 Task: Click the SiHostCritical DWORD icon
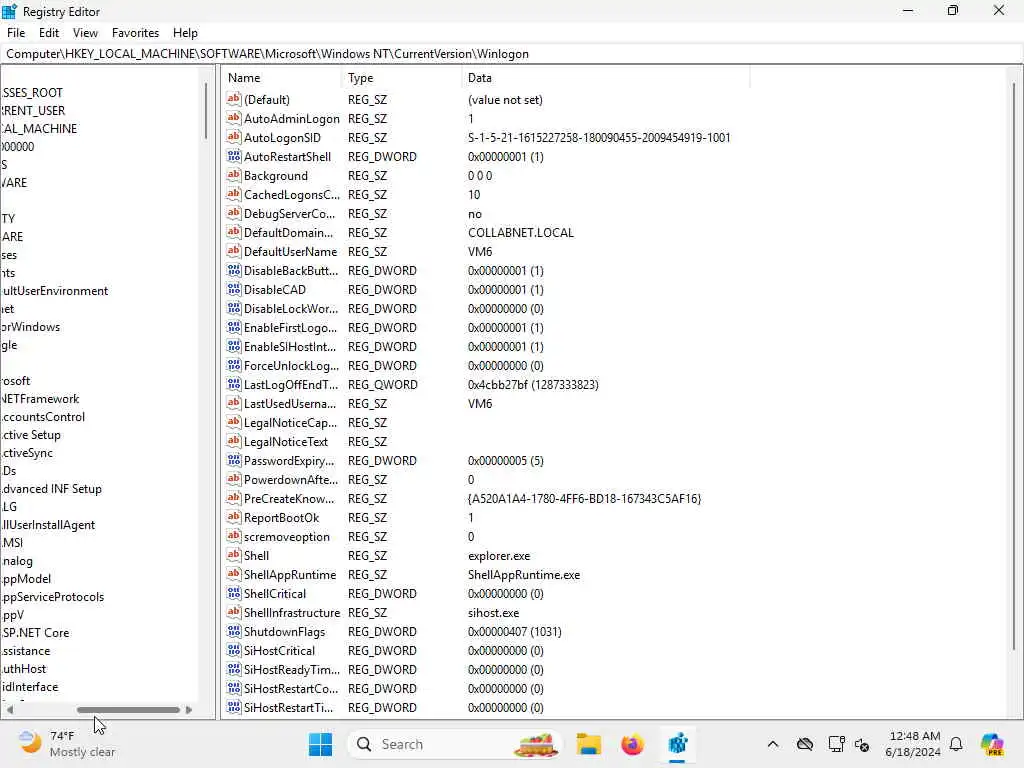tap(234, 650)
